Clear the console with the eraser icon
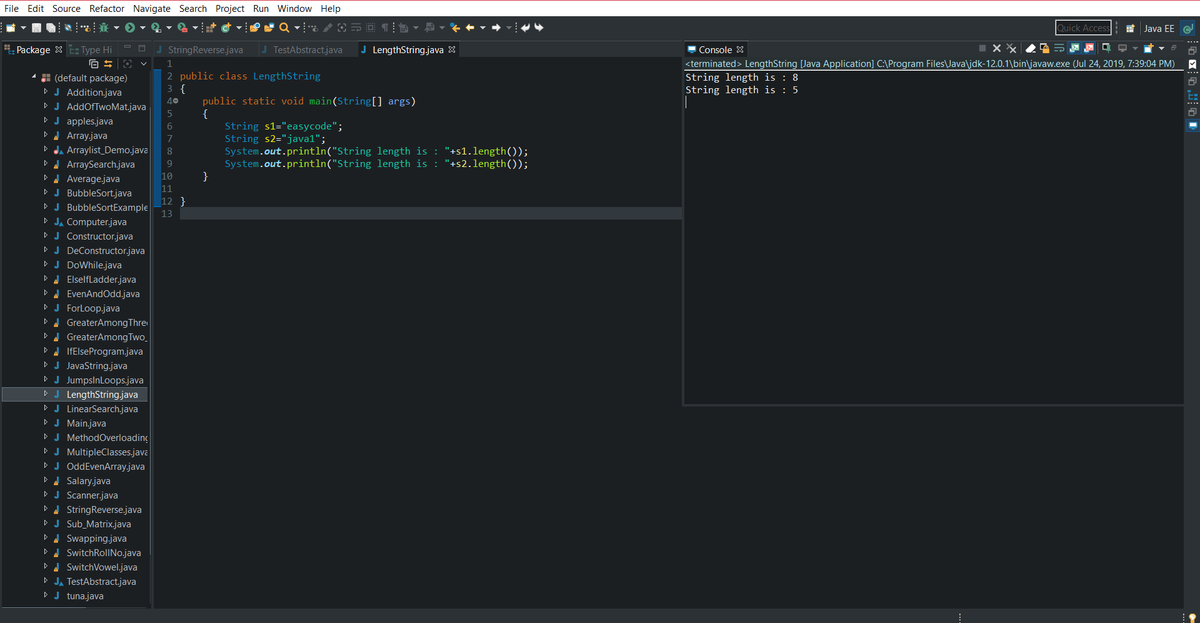Screen dimensions: 1200x623 coord(1030,48)
